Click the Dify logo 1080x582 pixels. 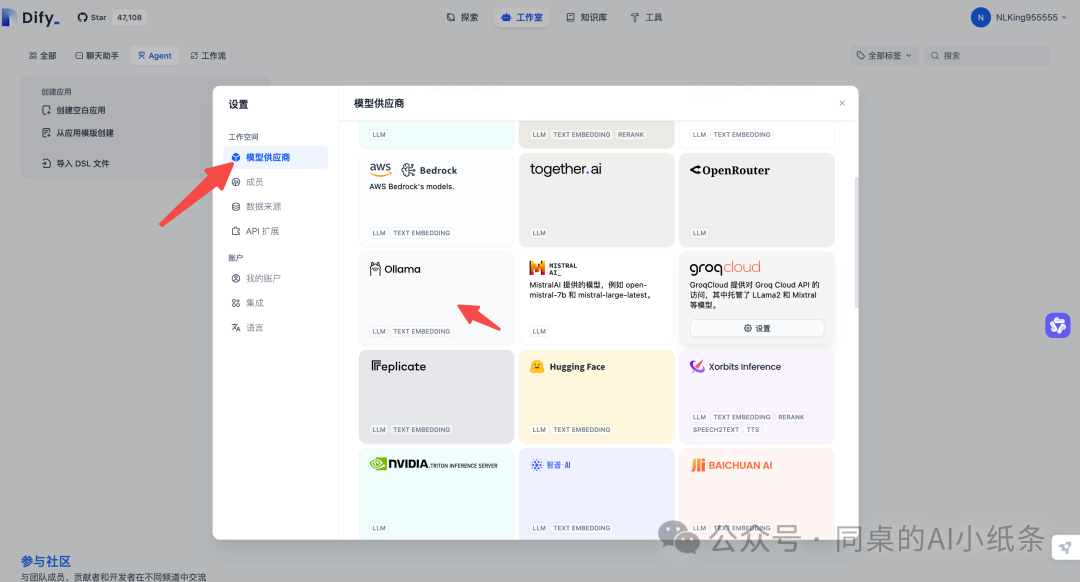coord(31,17)
